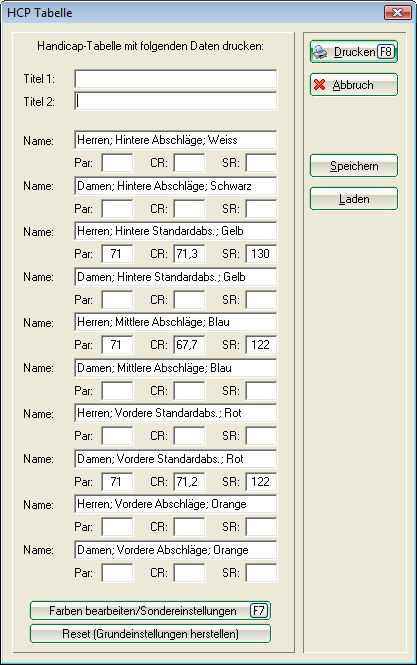
Task: Click the empty SR field under Herren; Vordere Abschläge; Orange
Action: [x=261, y=527]
